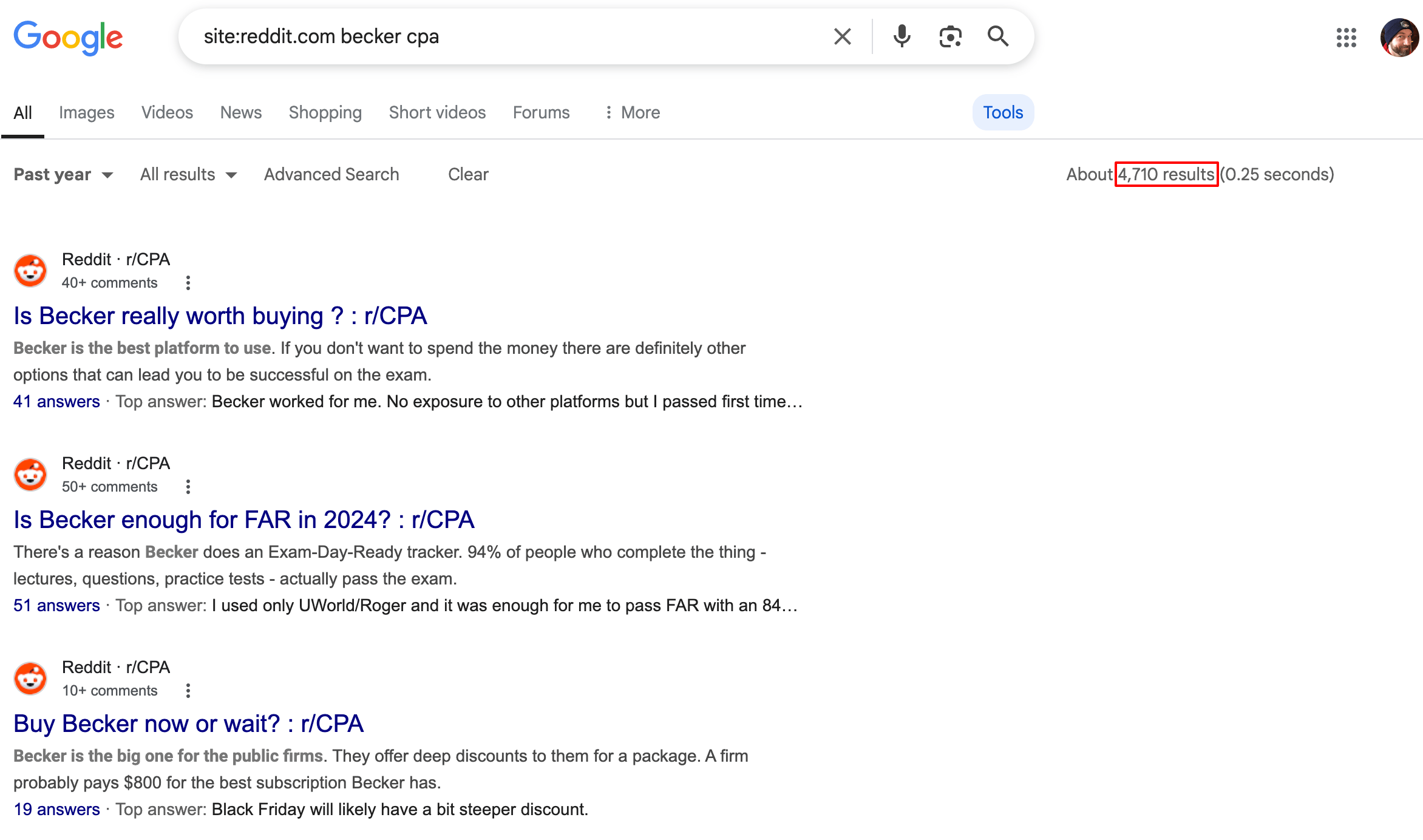1423x840 pixels.
Task: Open the Google apps grid
Action: click(x=1346, y=38)
